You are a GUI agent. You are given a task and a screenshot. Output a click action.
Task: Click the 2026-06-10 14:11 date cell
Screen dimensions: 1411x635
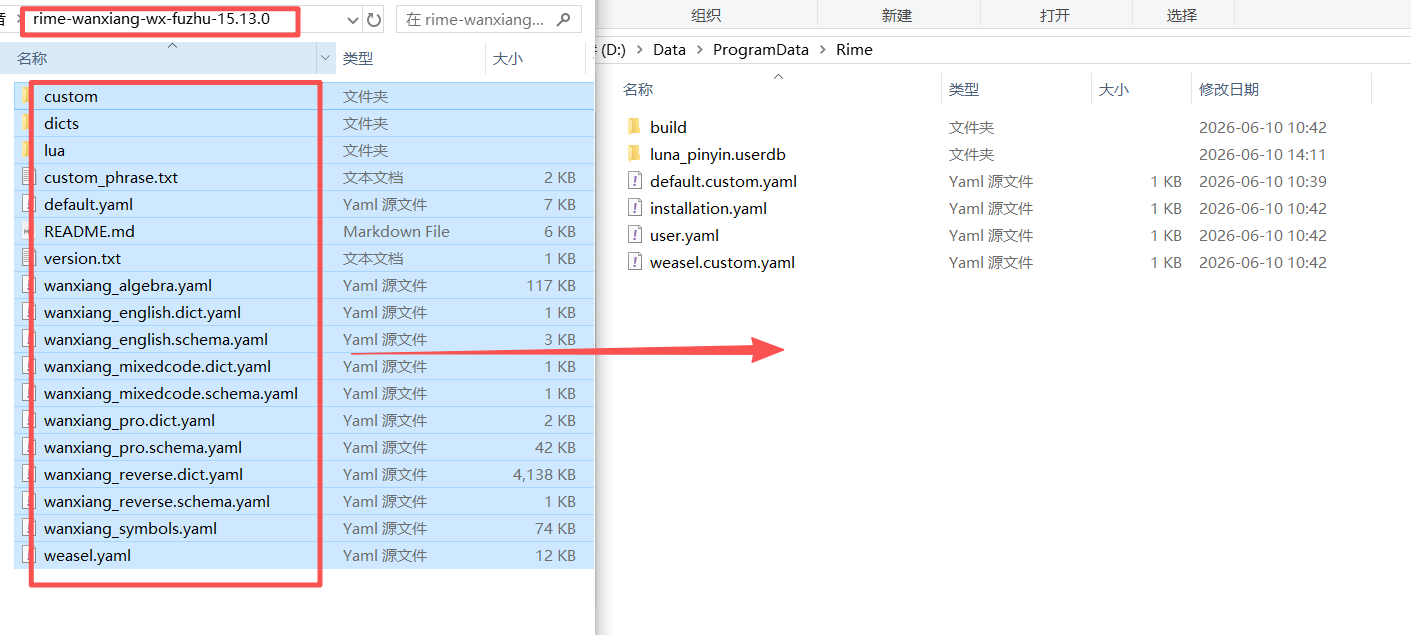click(1263, 154)
